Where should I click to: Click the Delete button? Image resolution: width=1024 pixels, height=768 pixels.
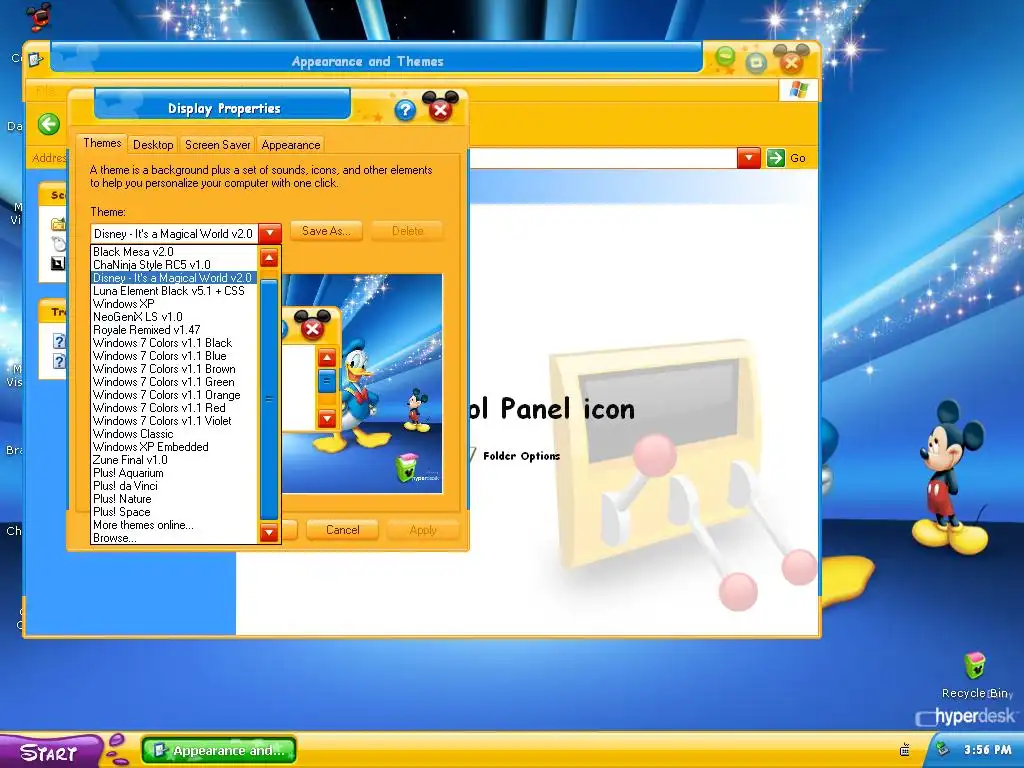(x=408, y=231)
